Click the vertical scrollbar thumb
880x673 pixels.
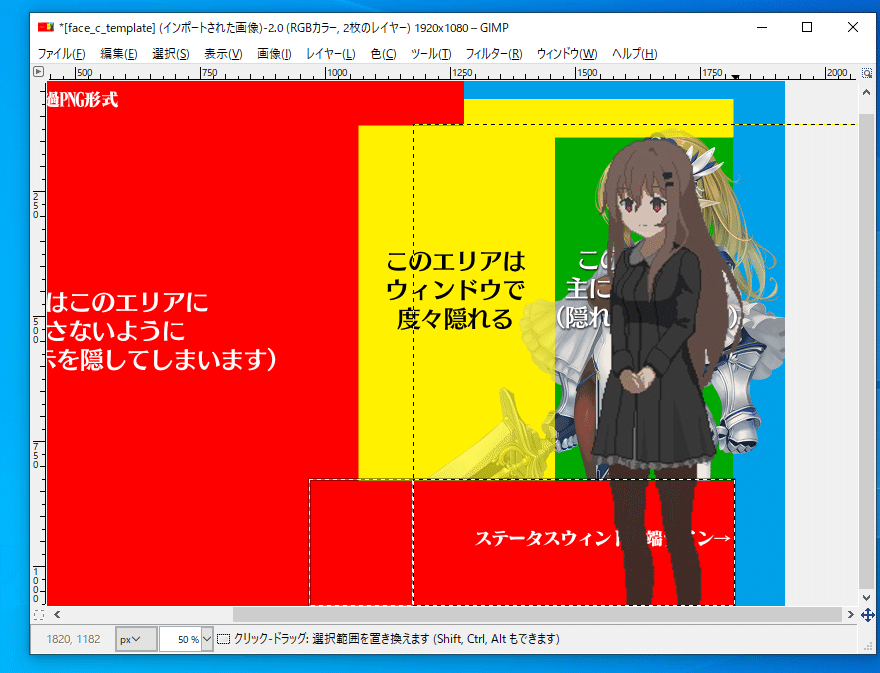[867, 352]
